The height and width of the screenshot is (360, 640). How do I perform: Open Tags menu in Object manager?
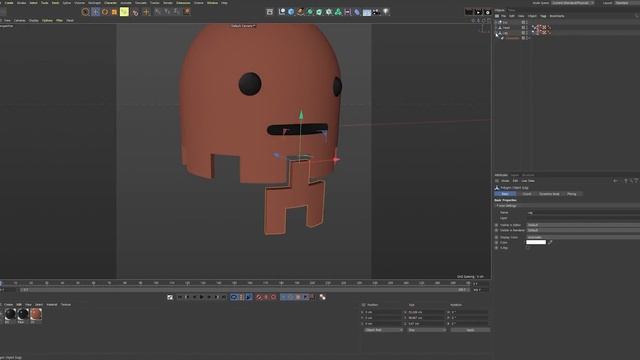click(x=543, y=16)
